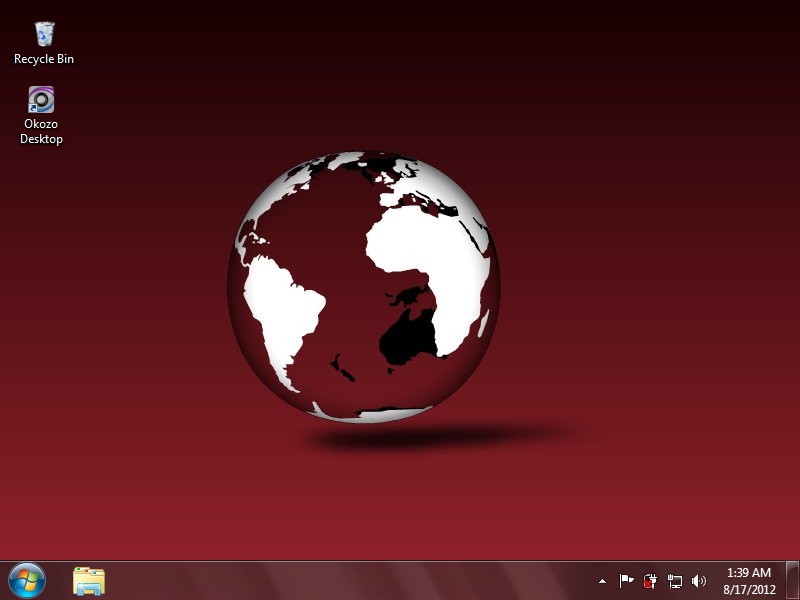Select the Recycle Bin desktop icon
The height and width of the screenshot is (600, 800).
pos(44,34)
